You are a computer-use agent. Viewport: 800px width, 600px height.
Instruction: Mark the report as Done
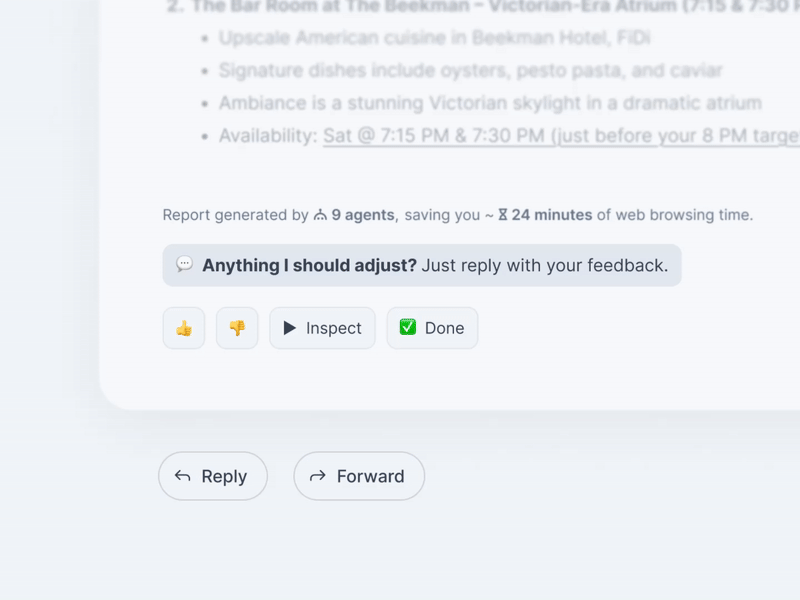pos(432,328)
